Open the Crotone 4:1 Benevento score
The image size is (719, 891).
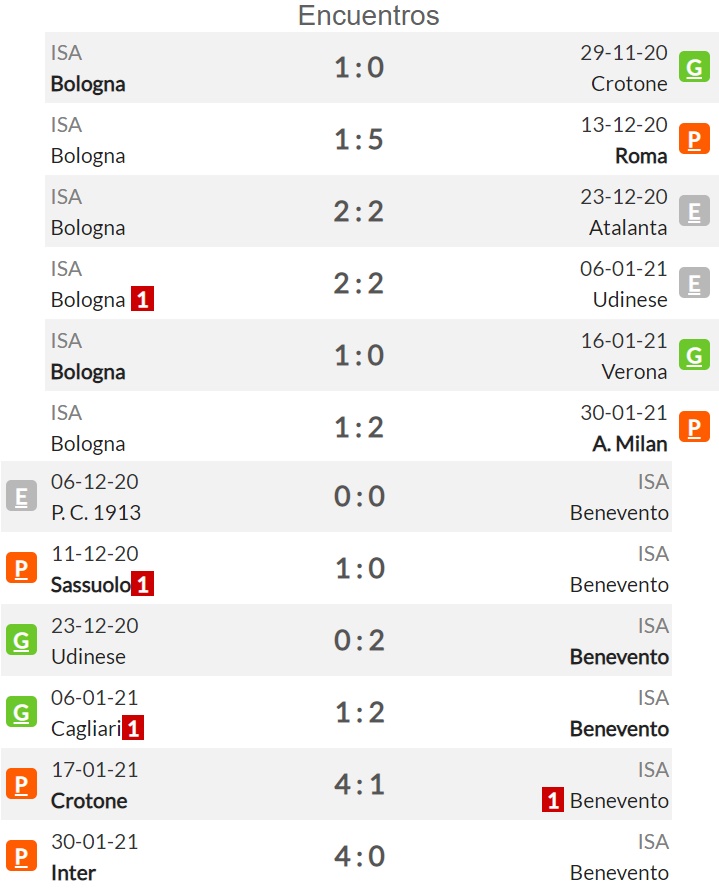(x=359, y=784)
